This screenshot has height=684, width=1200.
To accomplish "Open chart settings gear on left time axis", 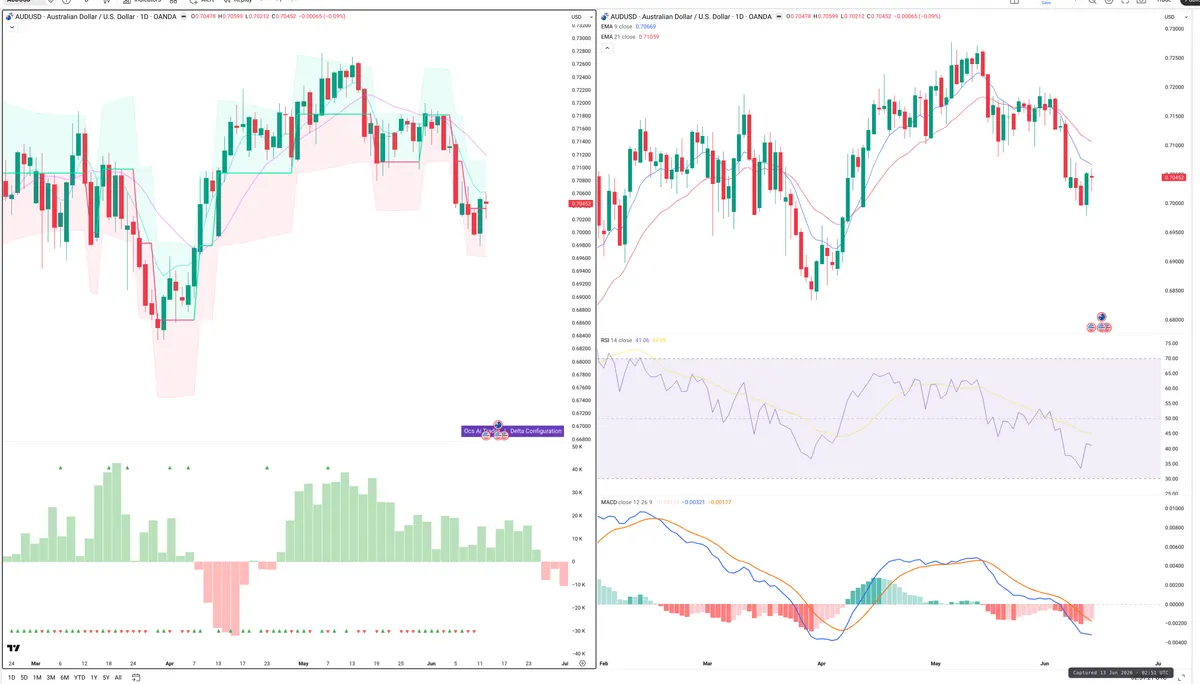I will [x=581, y=663].
